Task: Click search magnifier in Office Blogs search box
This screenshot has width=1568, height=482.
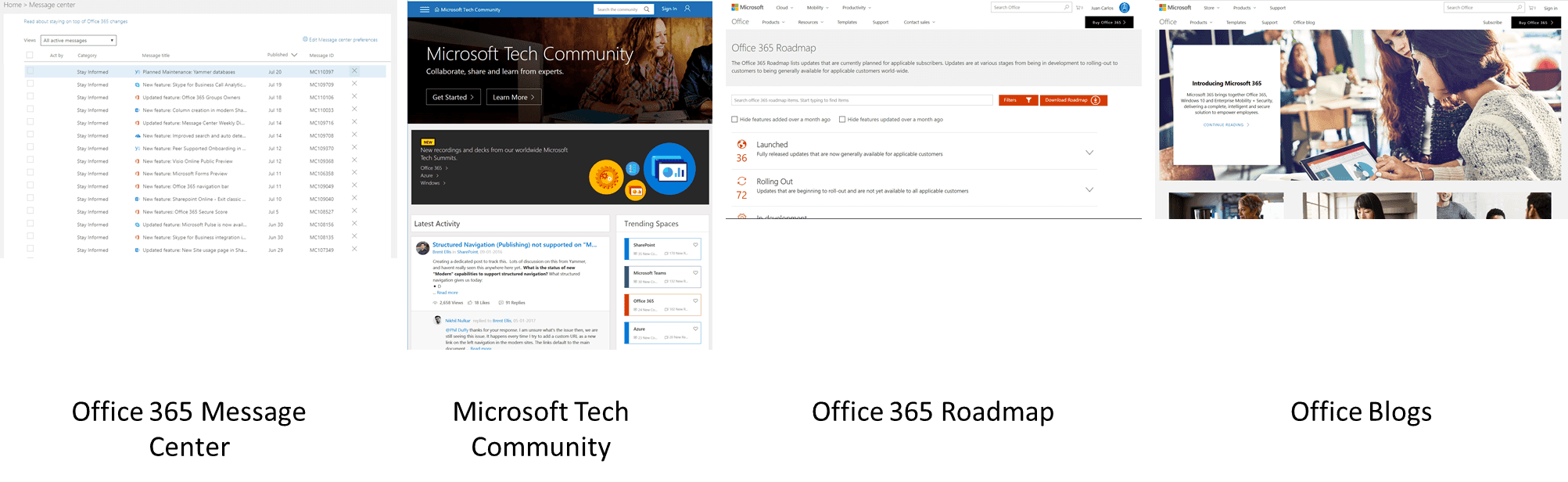Action: click(x=1520, y=7)
